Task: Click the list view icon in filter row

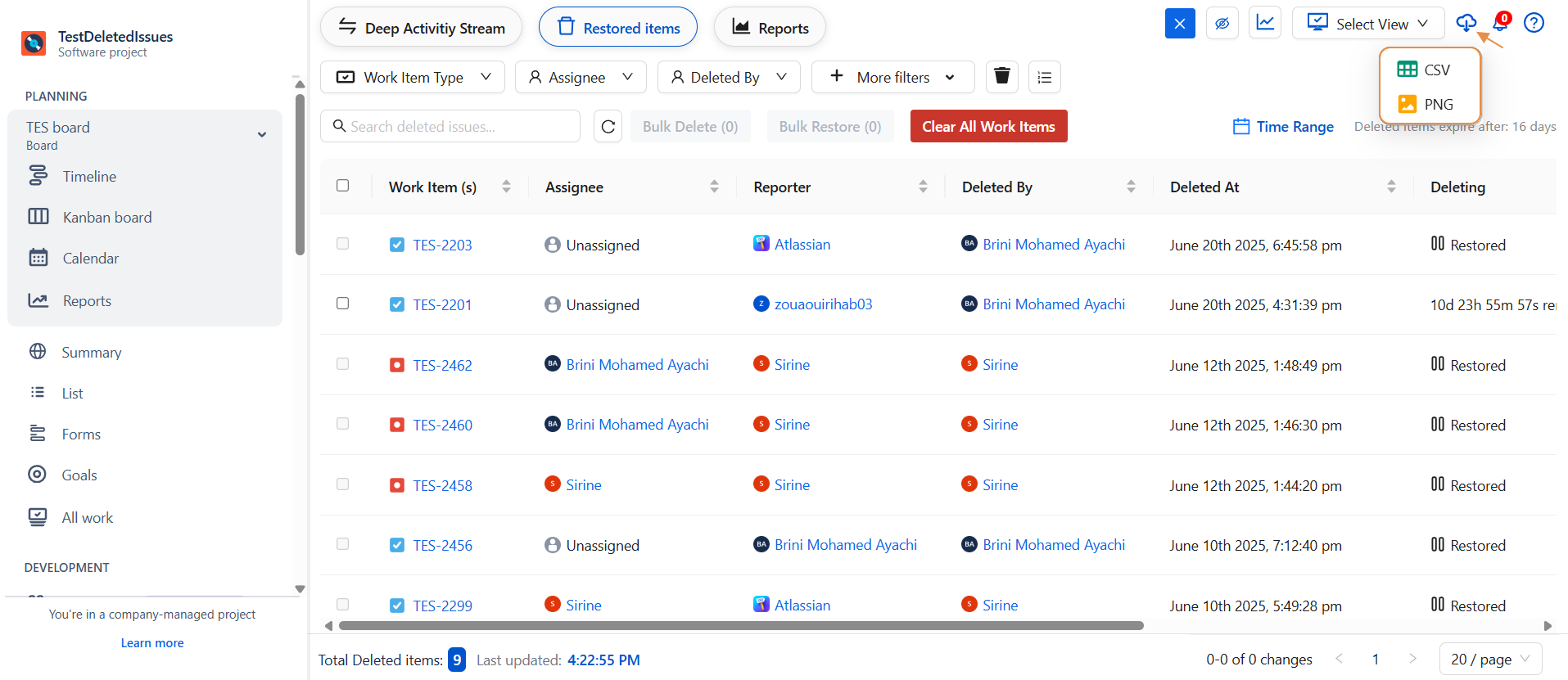Action: (1044, 77)
